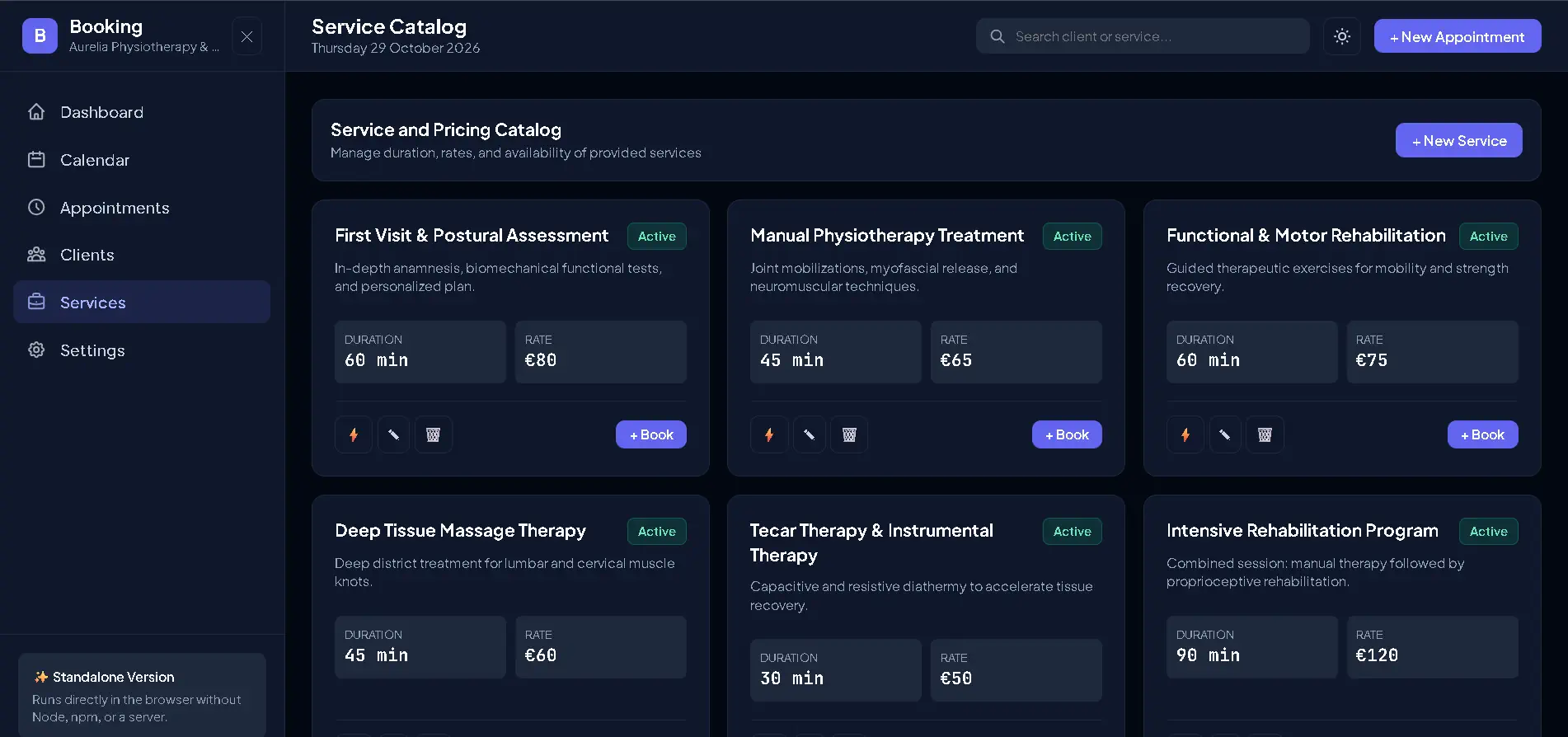1568x737 pixels.
Task: Click Active badge on First Visit card
Action: tap(657, 237)
